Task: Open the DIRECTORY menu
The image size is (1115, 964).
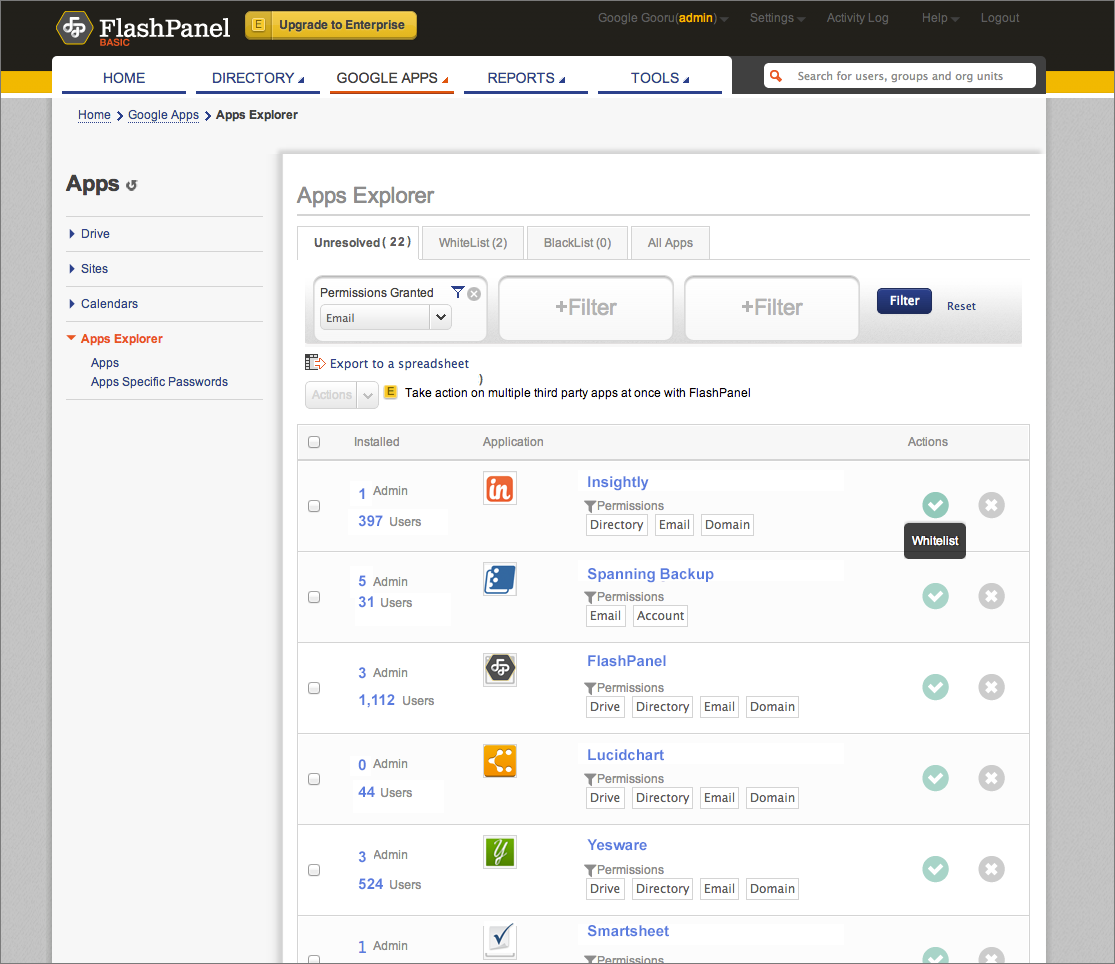Action: [257, 78]
